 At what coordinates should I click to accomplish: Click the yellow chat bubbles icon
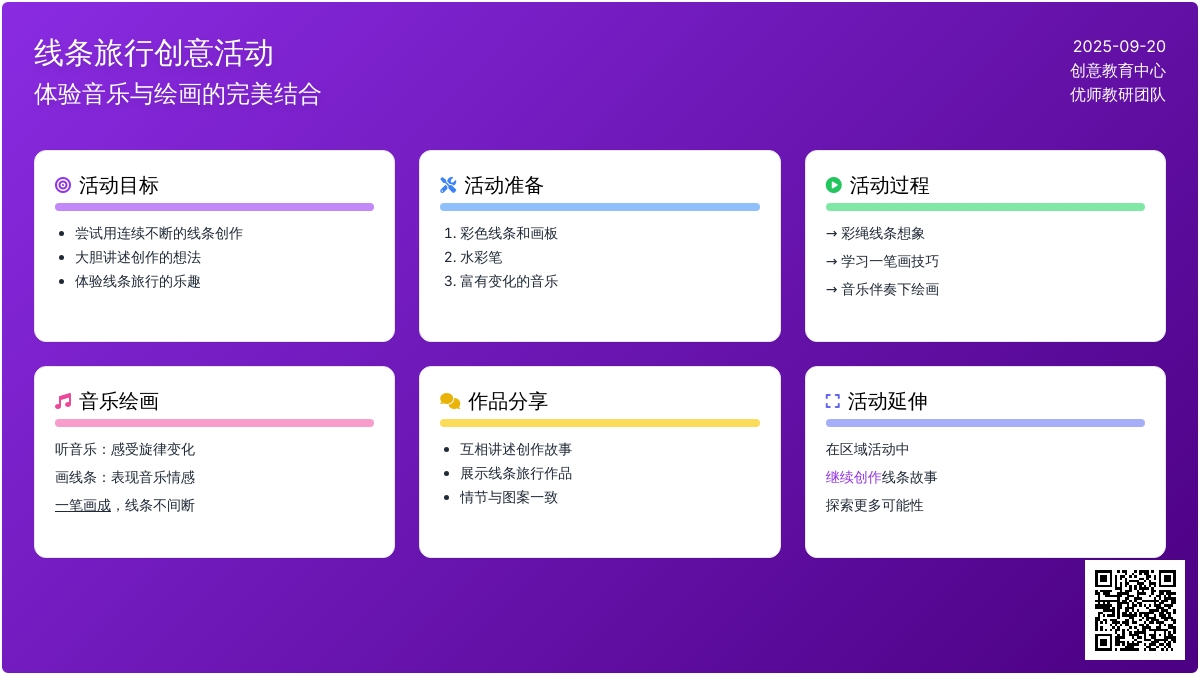point(450,401)
